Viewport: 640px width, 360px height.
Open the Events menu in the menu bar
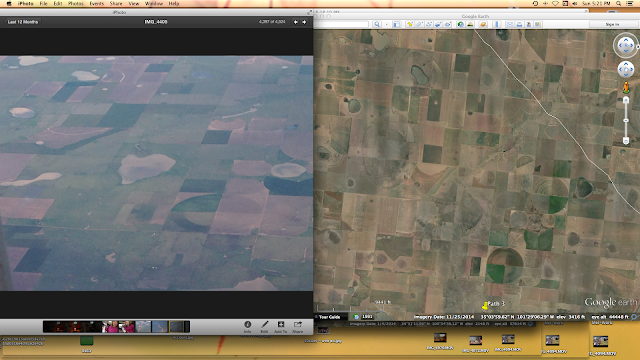click(x=97, y=3)
